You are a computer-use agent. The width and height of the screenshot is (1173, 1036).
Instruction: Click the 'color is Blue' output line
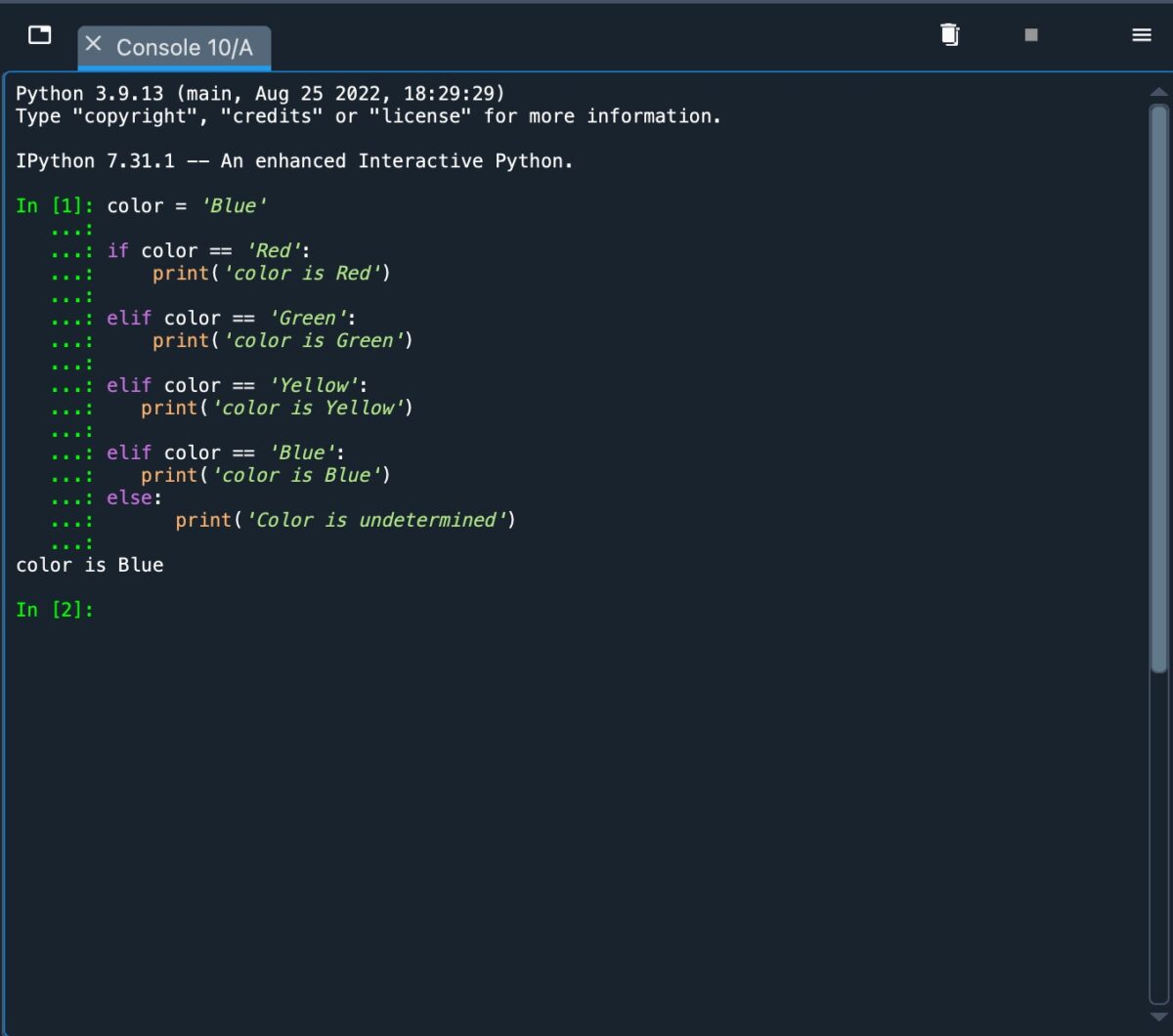90,565
